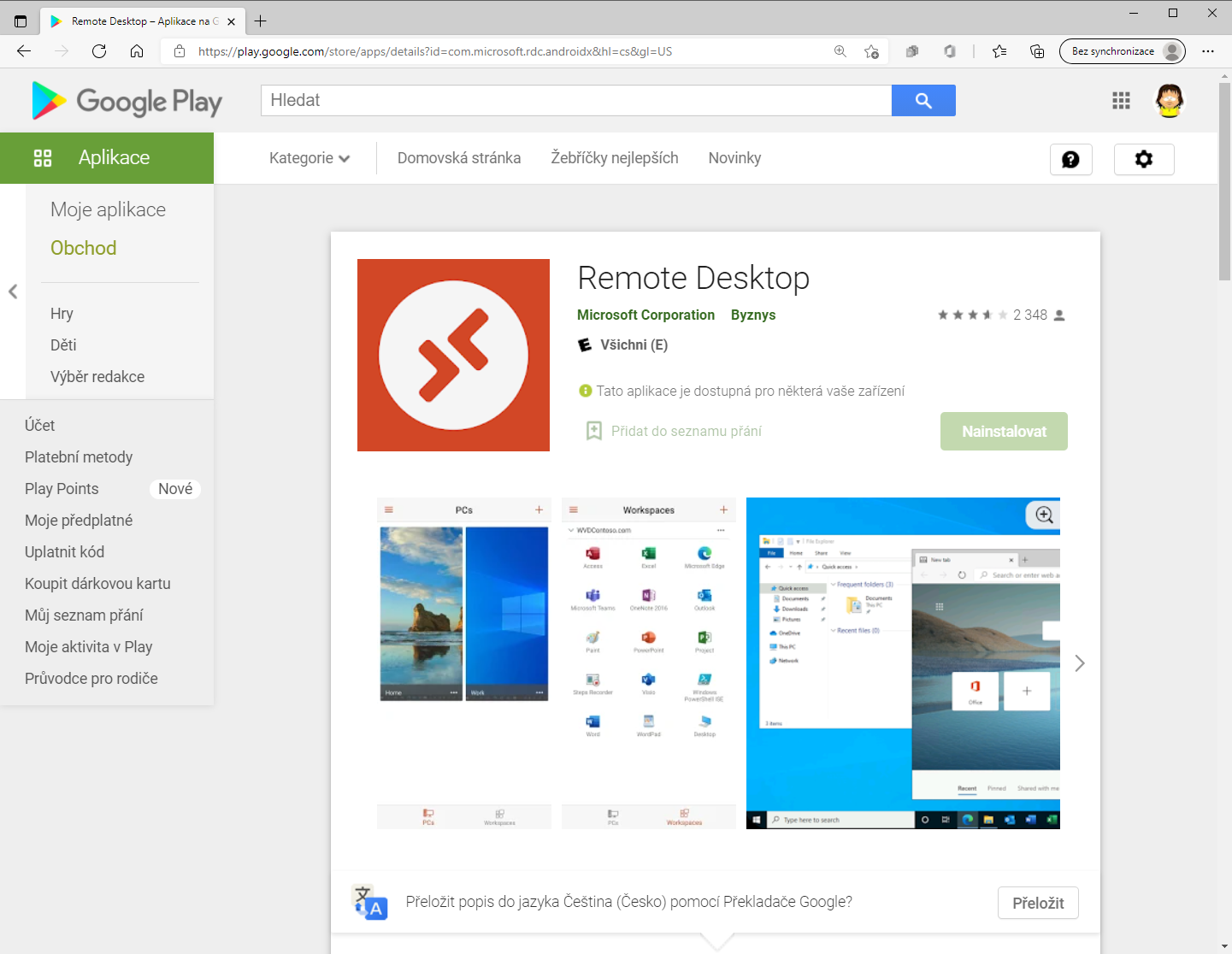
Task: Open Můj seznam přání
Action: pyautogui.click(x=84, y=615)
